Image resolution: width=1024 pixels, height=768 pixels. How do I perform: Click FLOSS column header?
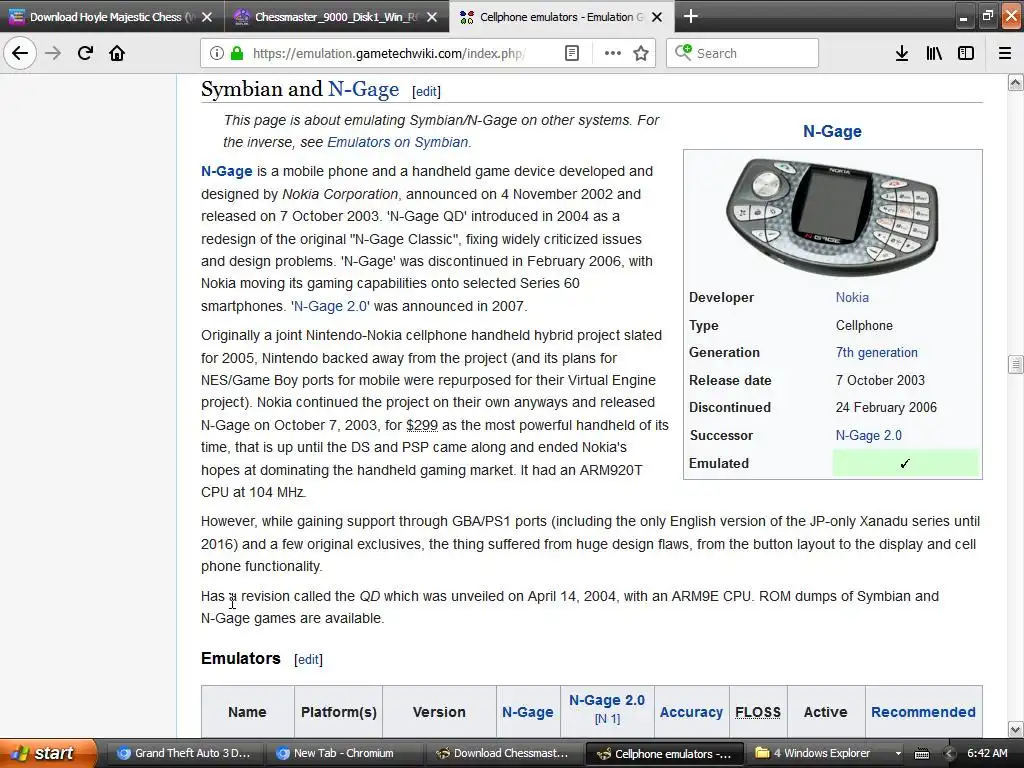click(x=758, y=712)
